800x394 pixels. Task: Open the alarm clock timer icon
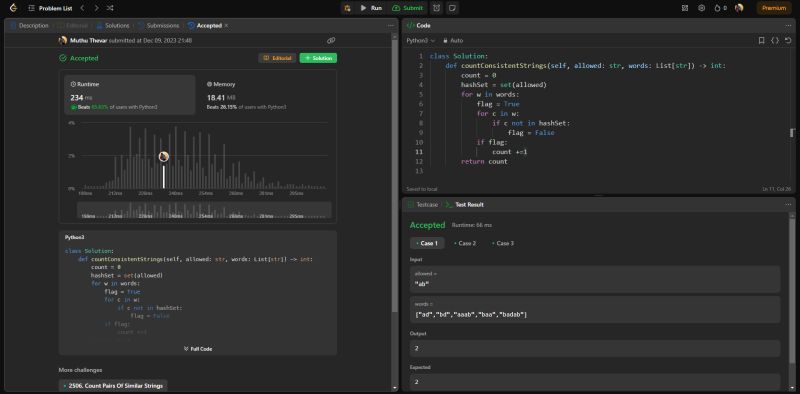(437, 8)
